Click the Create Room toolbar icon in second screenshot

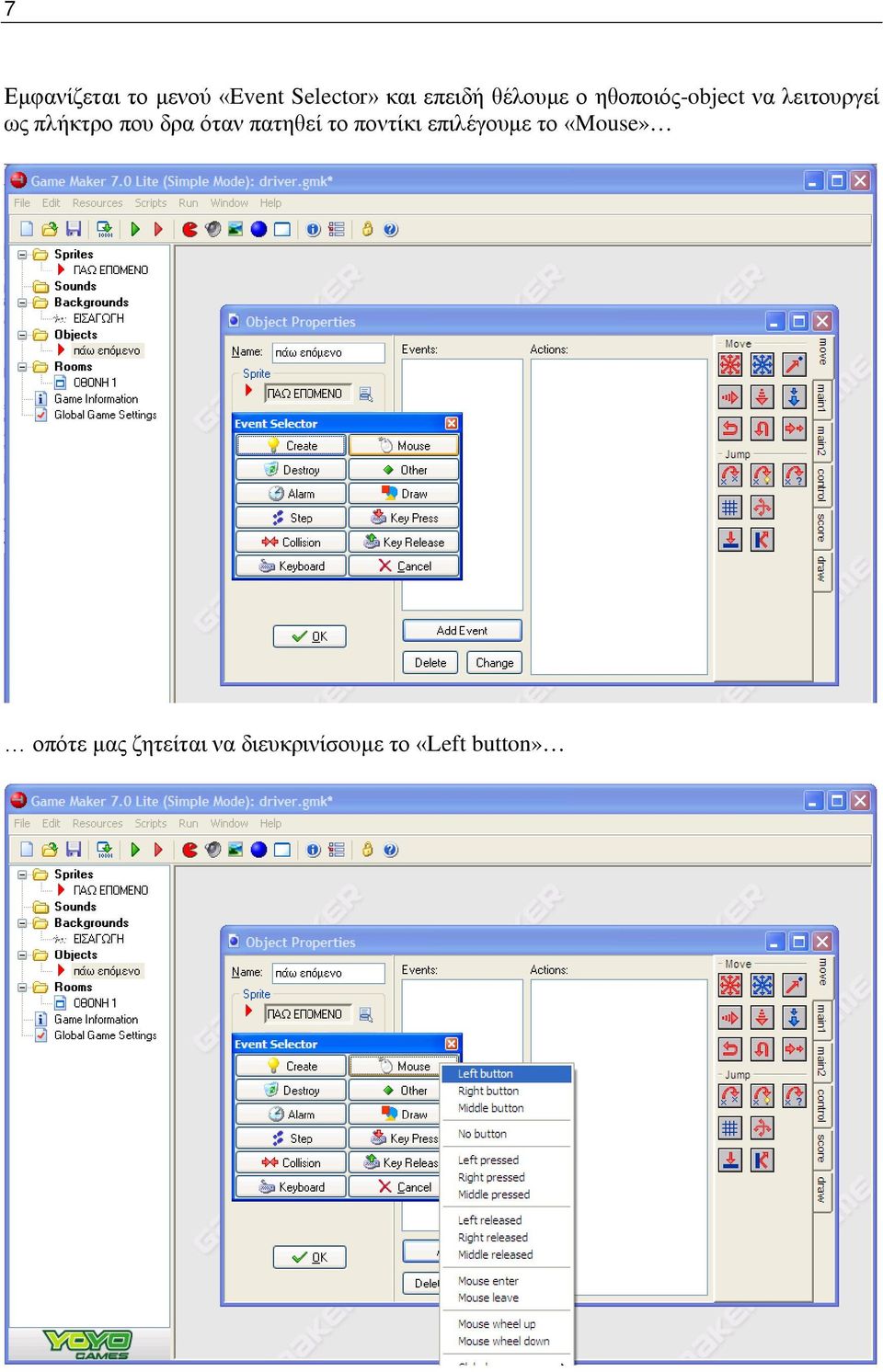click(x=282, y=850)
